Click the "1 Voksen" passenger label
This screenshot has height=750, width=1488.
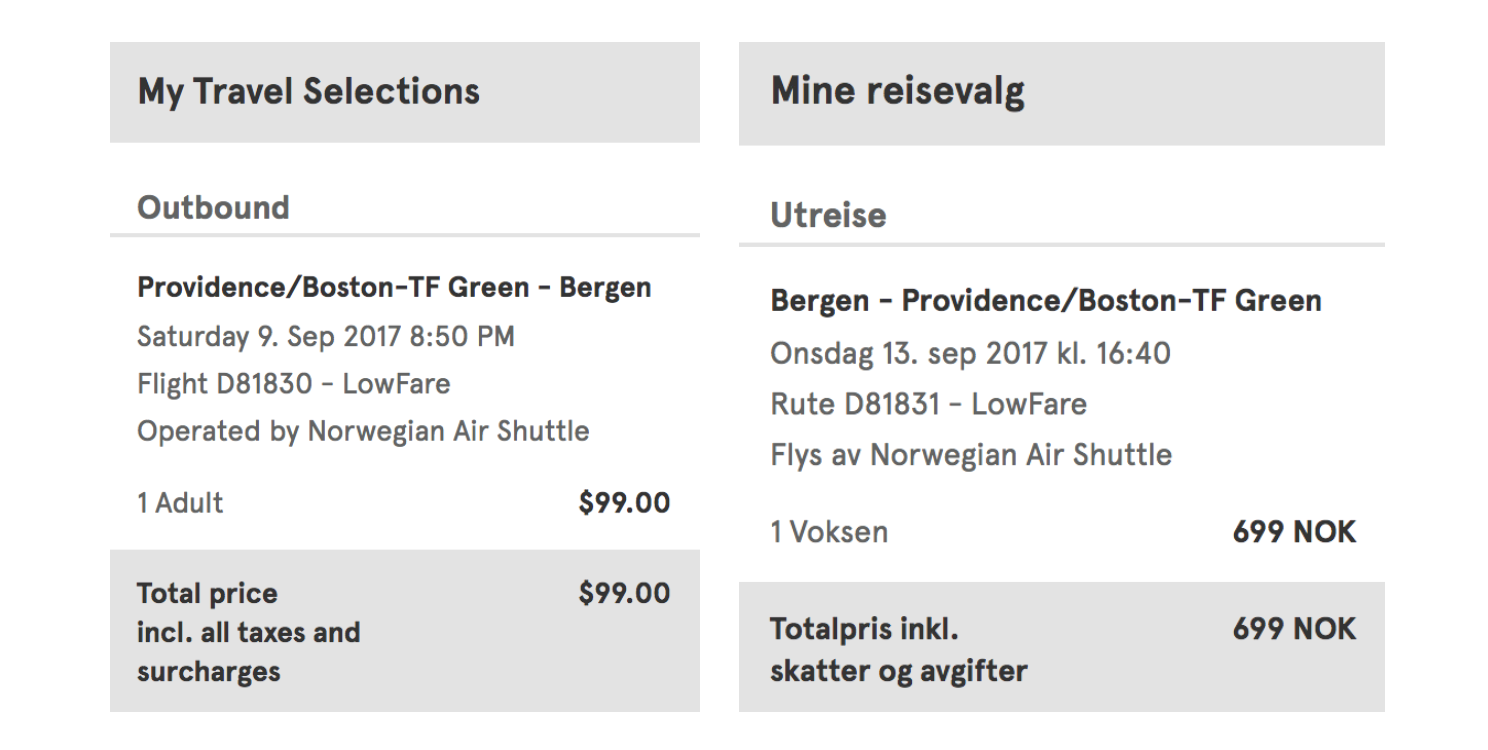coord(829,532)
